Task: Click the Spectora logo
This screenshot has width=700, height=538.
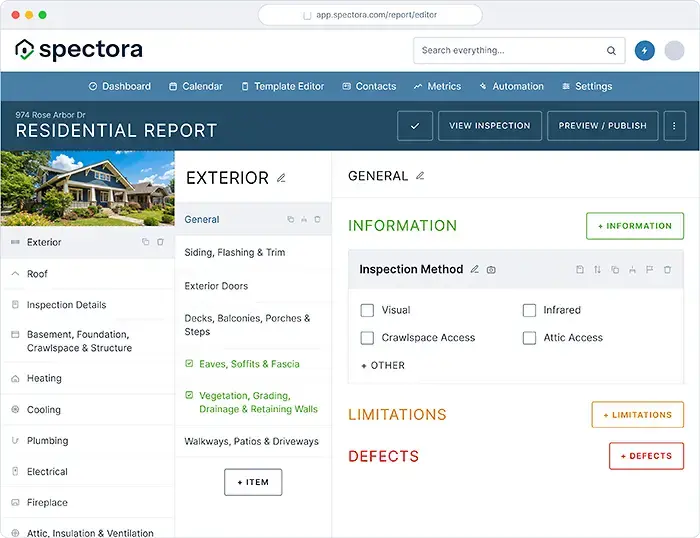Action: pos(79,50)
